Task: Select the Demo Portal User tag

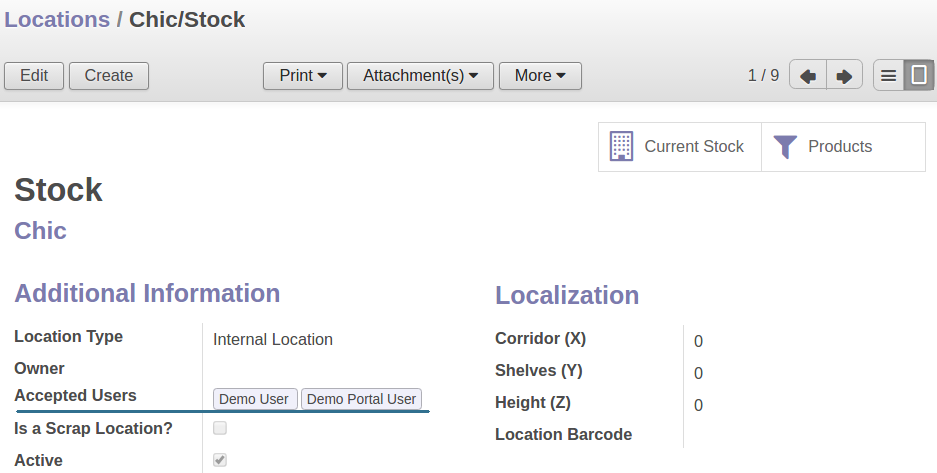Action: pyautogui.click(x=361, y=399)
